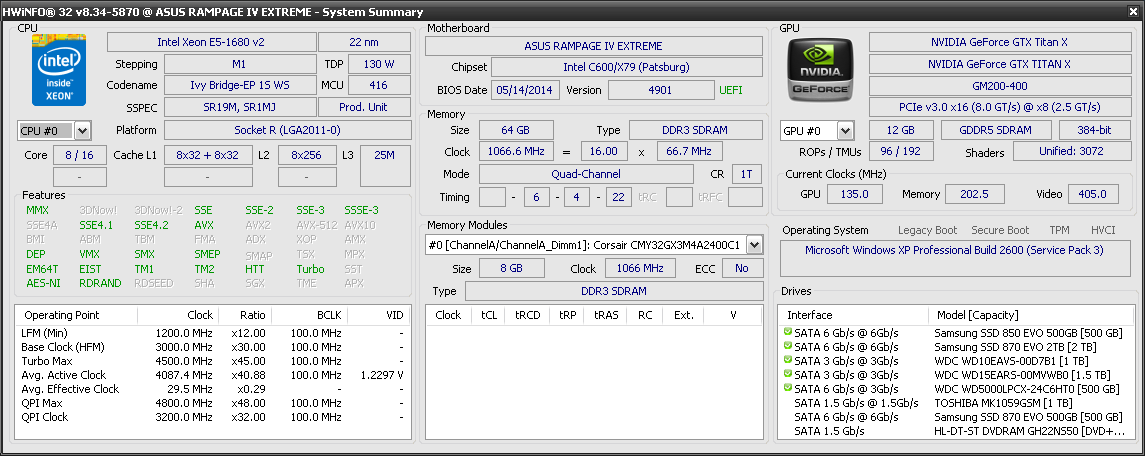The height and width of the screenshot is (456, 1145).
Task: Click the Microsoft Windows XP operating system field
Action: click(954, 250)
